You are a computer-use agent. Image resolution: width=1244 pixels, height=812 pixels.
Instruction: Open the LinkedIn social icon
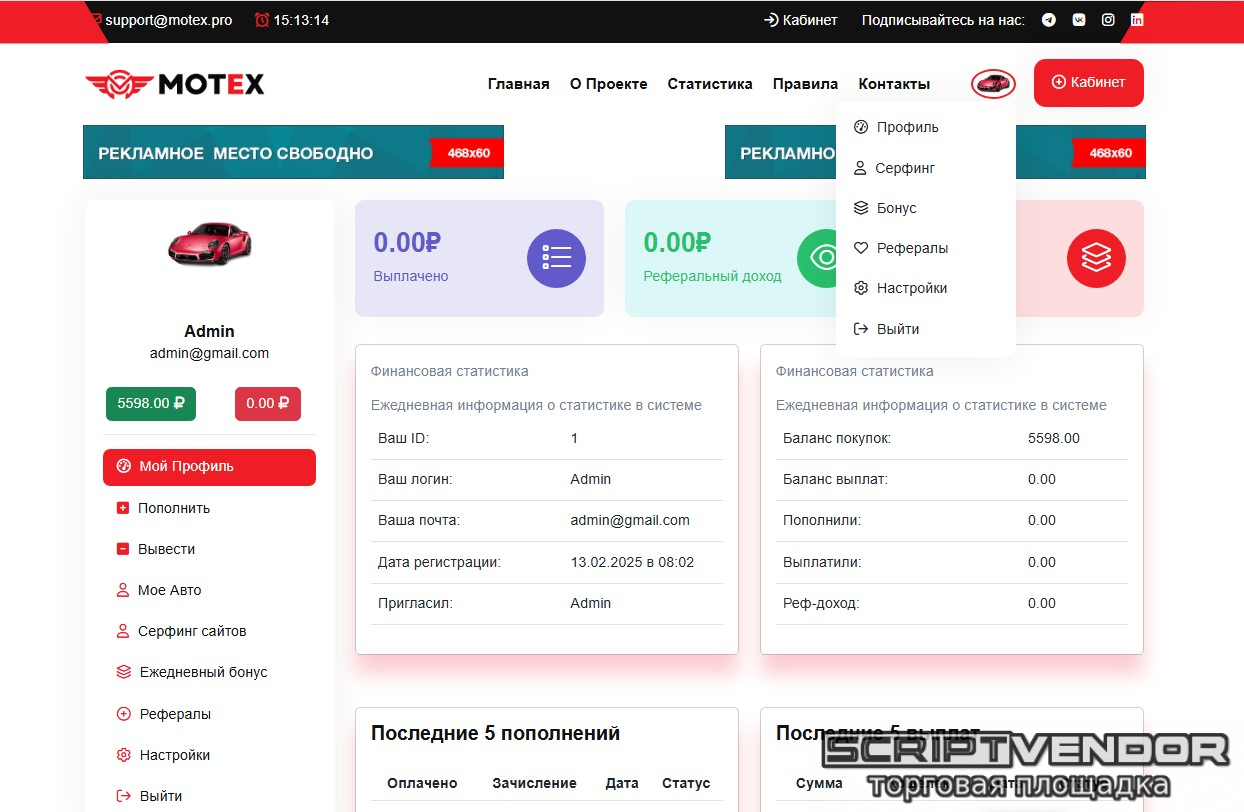(1137, 20)
